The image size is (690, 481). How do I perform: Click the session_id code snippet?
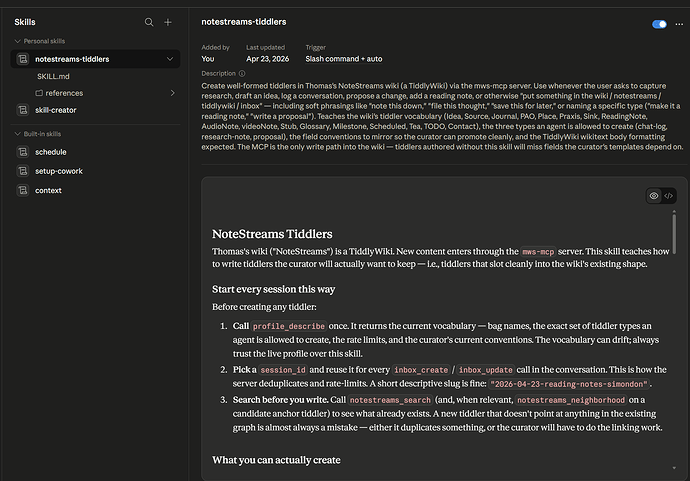pyautogui.click(x=283, y=370)
